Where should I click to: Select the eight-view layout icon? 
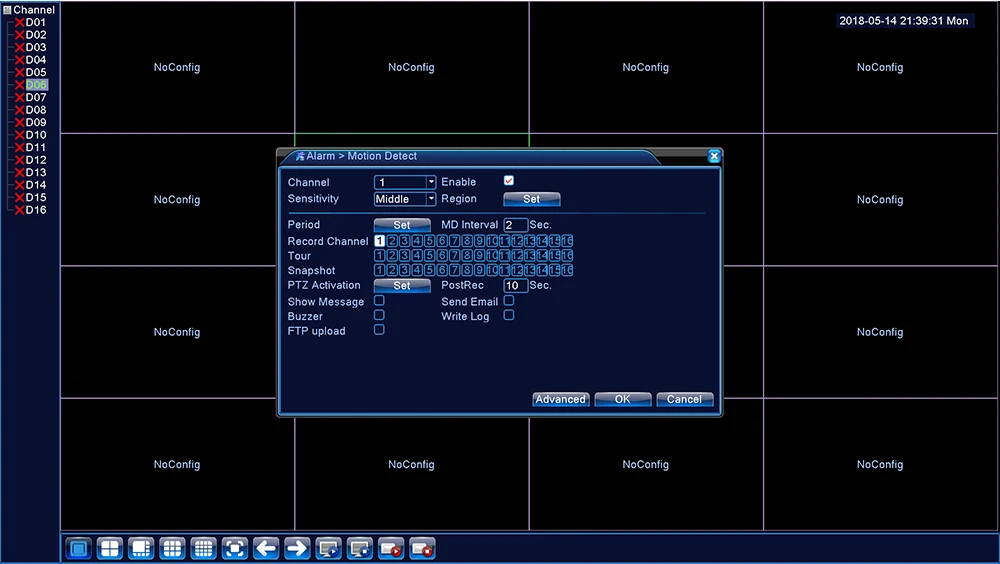pyautogui.click(x=141, y=548)
